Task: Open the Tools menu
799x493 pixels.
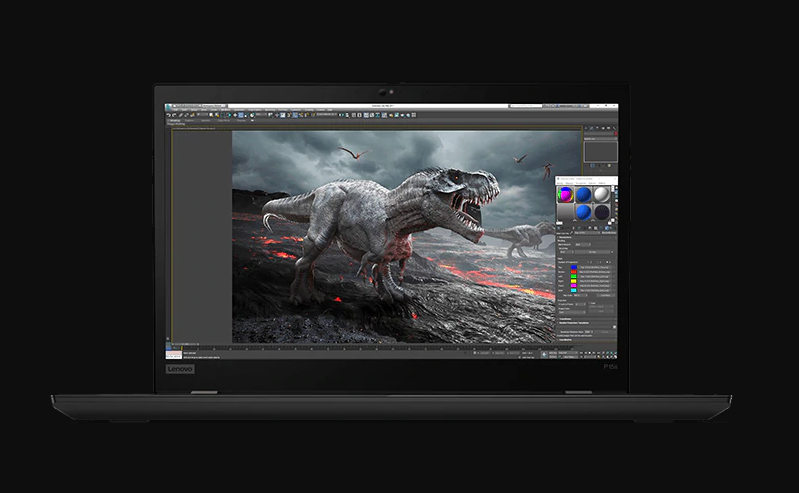Action: (184, 110)
